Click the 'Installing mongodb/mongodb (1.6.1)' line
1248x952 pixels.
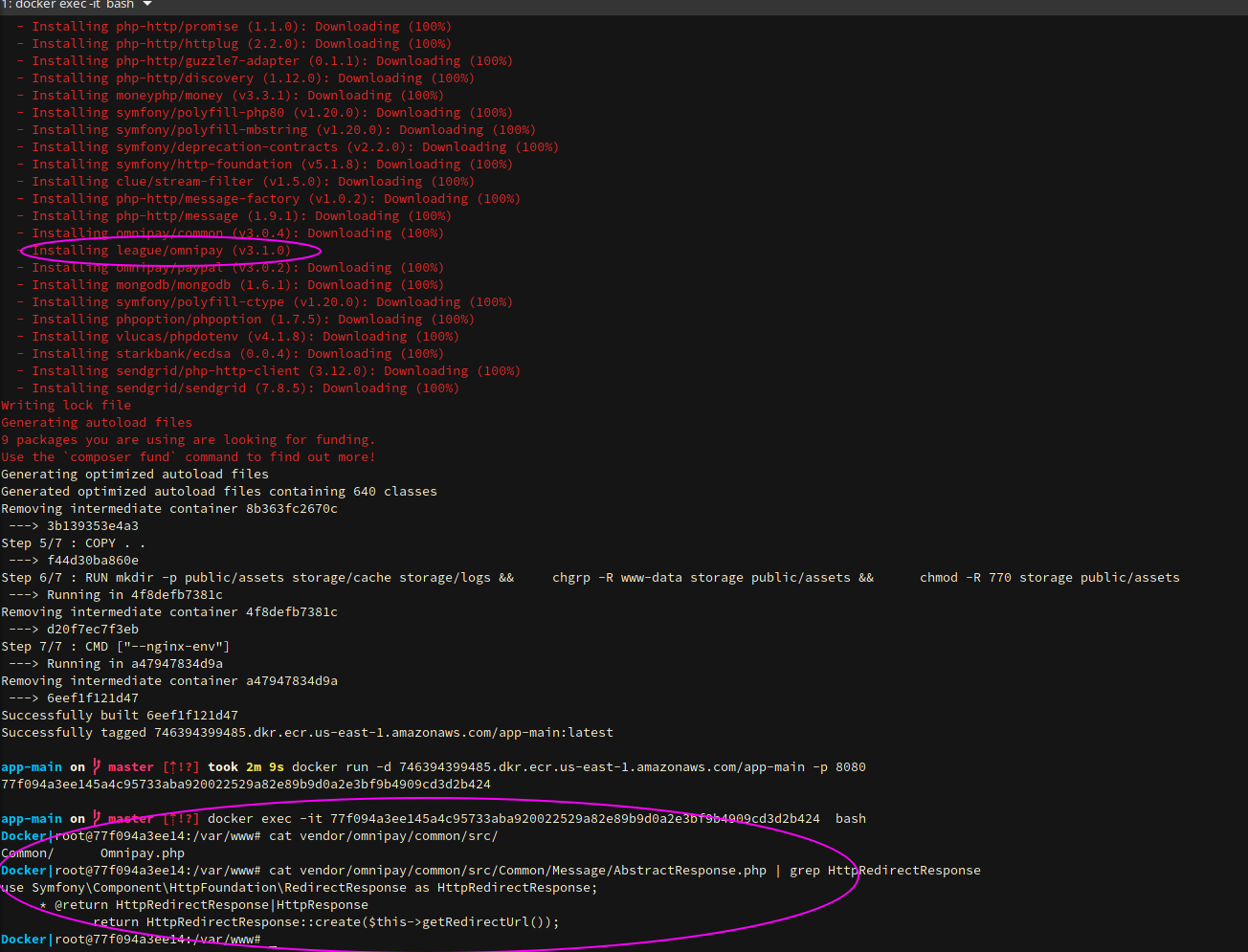point(230,285)
